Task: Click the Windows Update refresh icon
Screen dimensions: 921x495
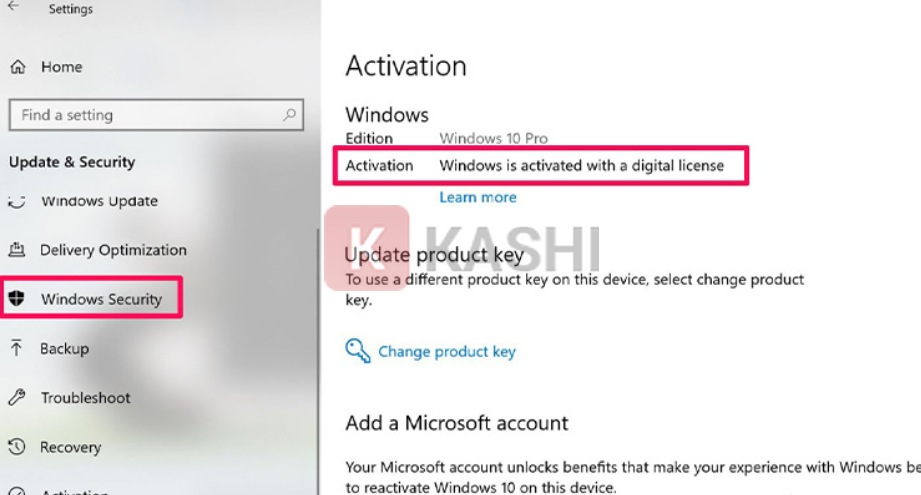Action: [x=17, y=201]
